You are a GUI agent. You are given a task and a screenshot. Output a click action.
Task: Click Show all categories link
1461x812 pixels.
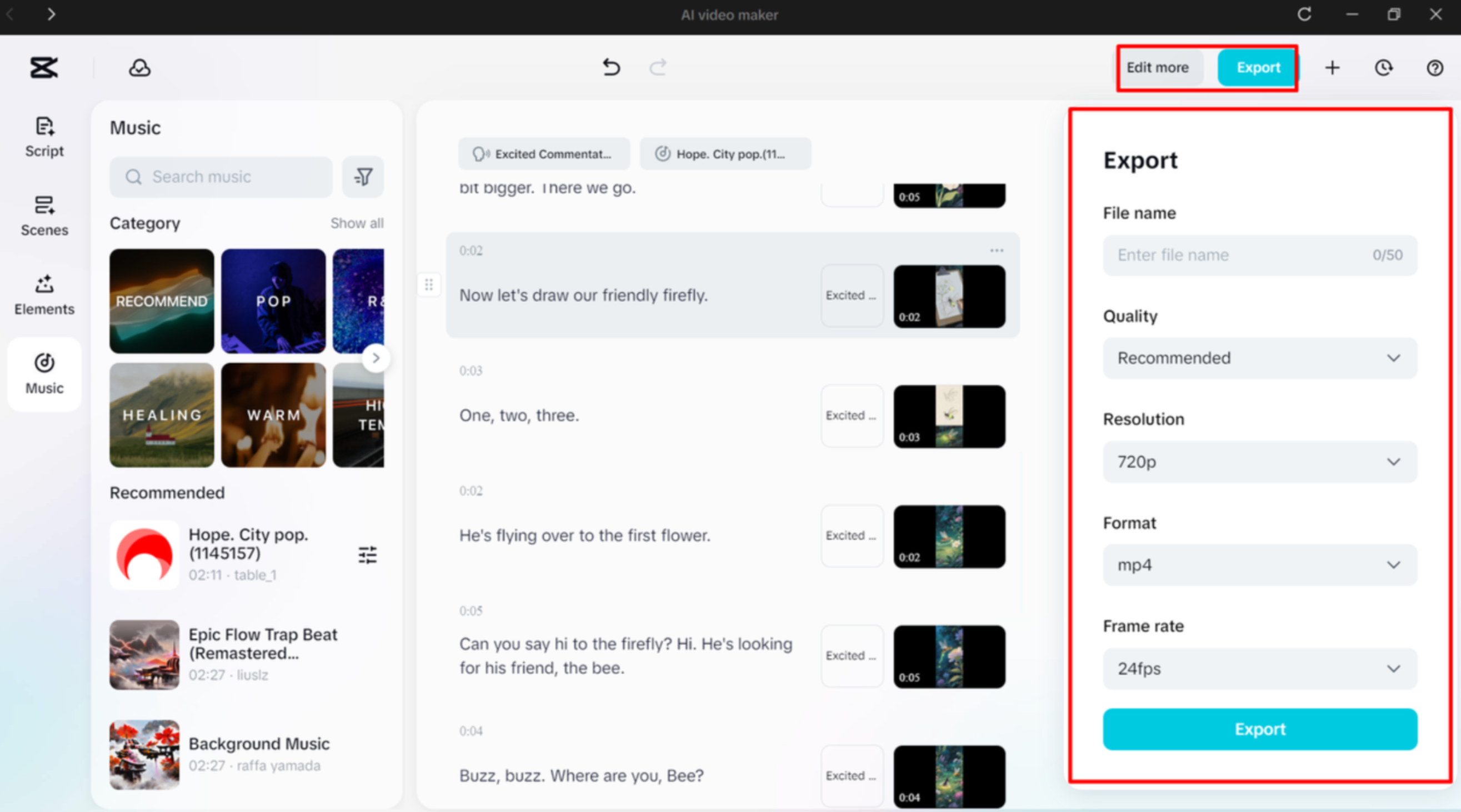pos(357,223)
